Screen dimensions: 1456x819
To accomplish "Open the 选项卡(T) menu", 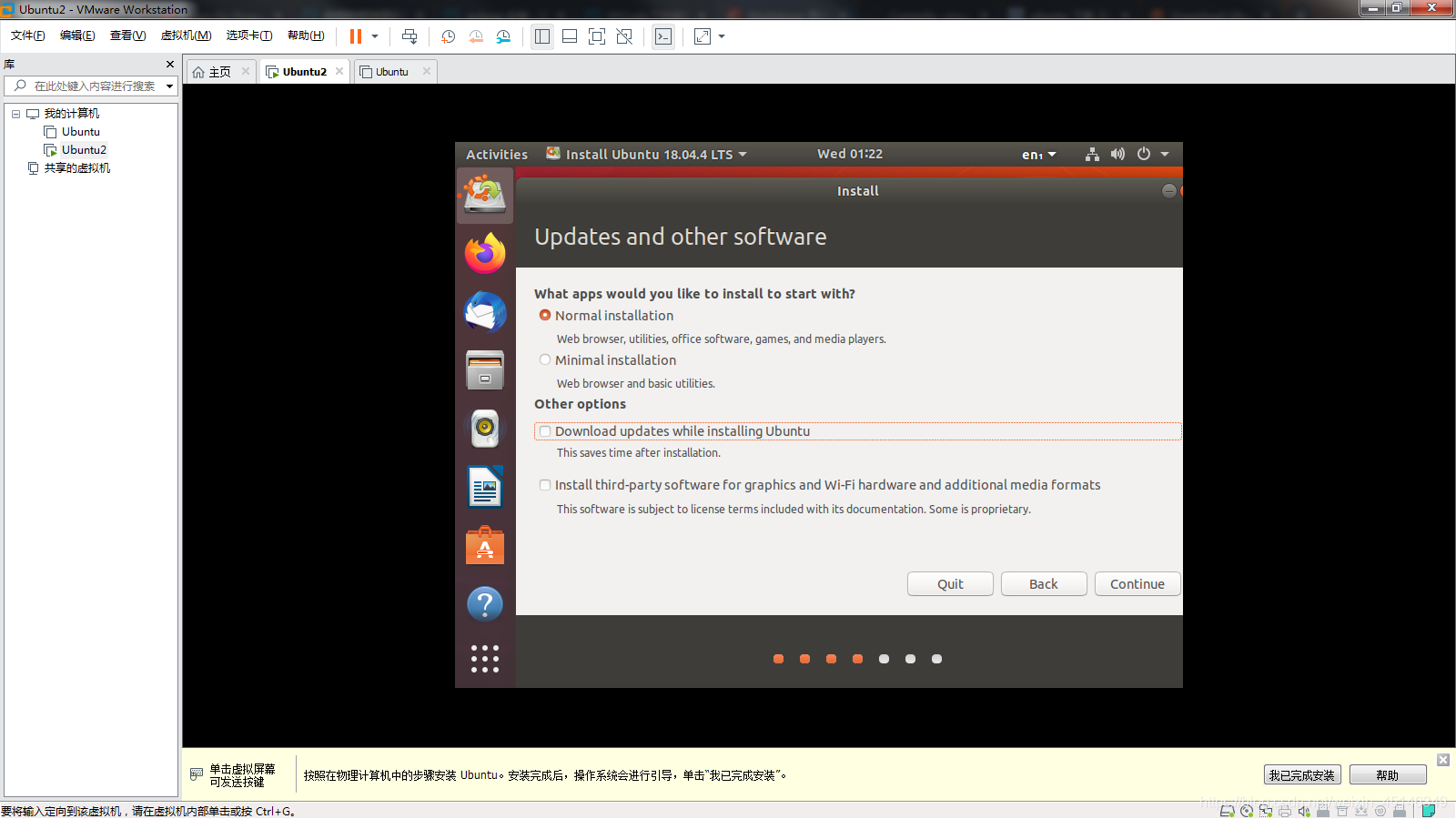I will coord(249,35).
